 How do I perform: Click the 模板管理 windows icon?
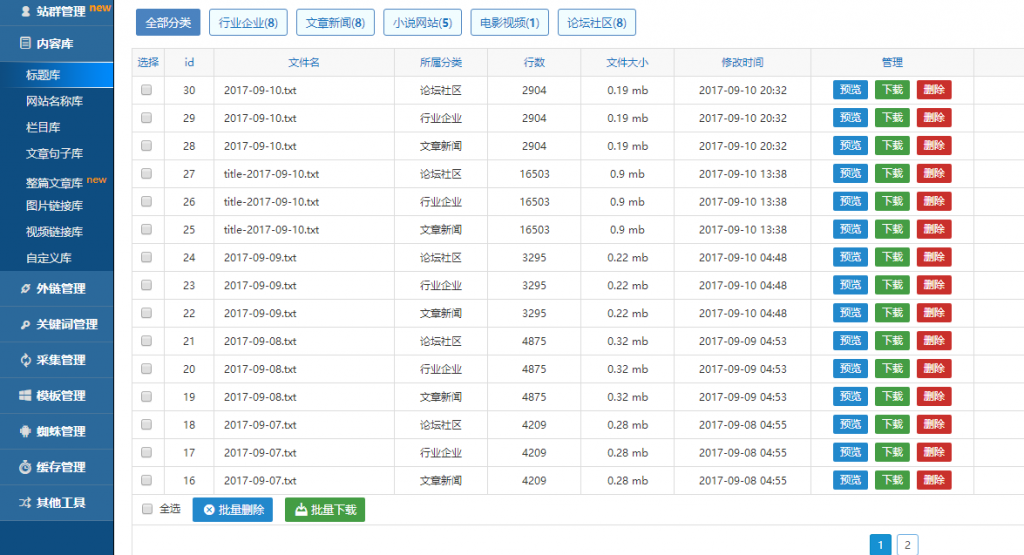26,396
